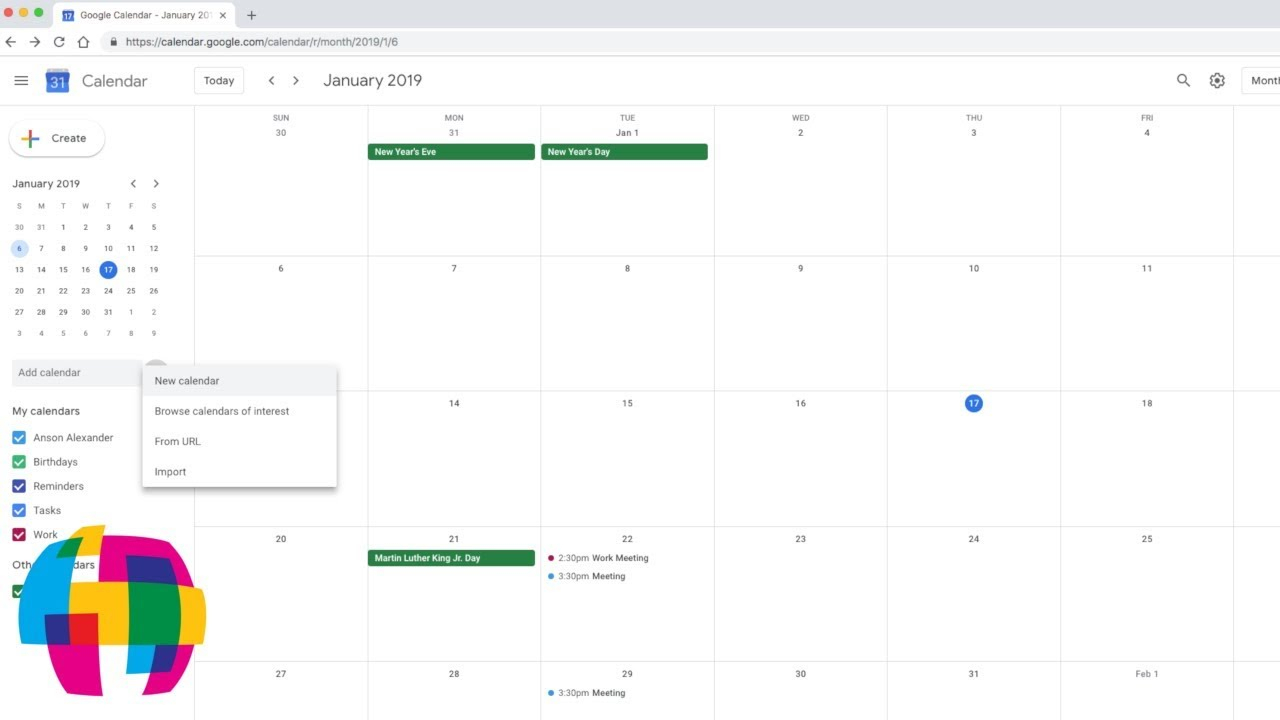
Task: Click the browser forward arrow
Action: pyautogui.click(x=35, y=42)
